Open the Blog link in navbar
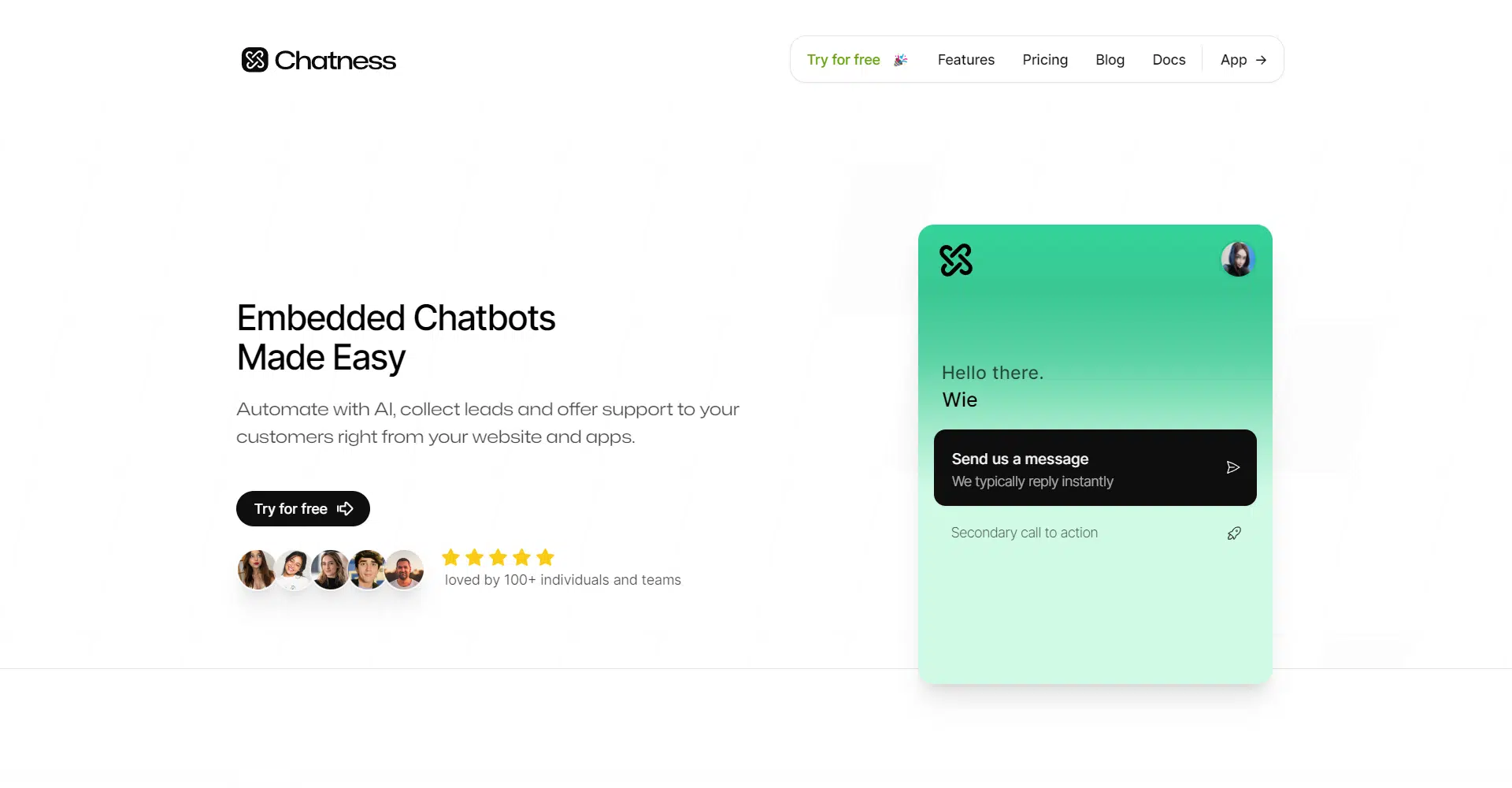The image size is (1512, 788). pos(1110,60)
